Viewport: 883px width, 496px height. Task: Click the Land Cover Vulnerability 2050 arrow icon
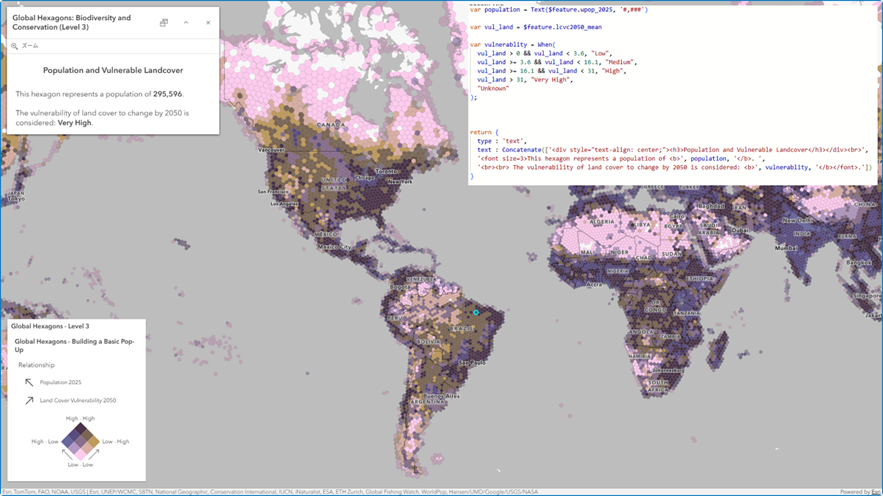(29, 400)
